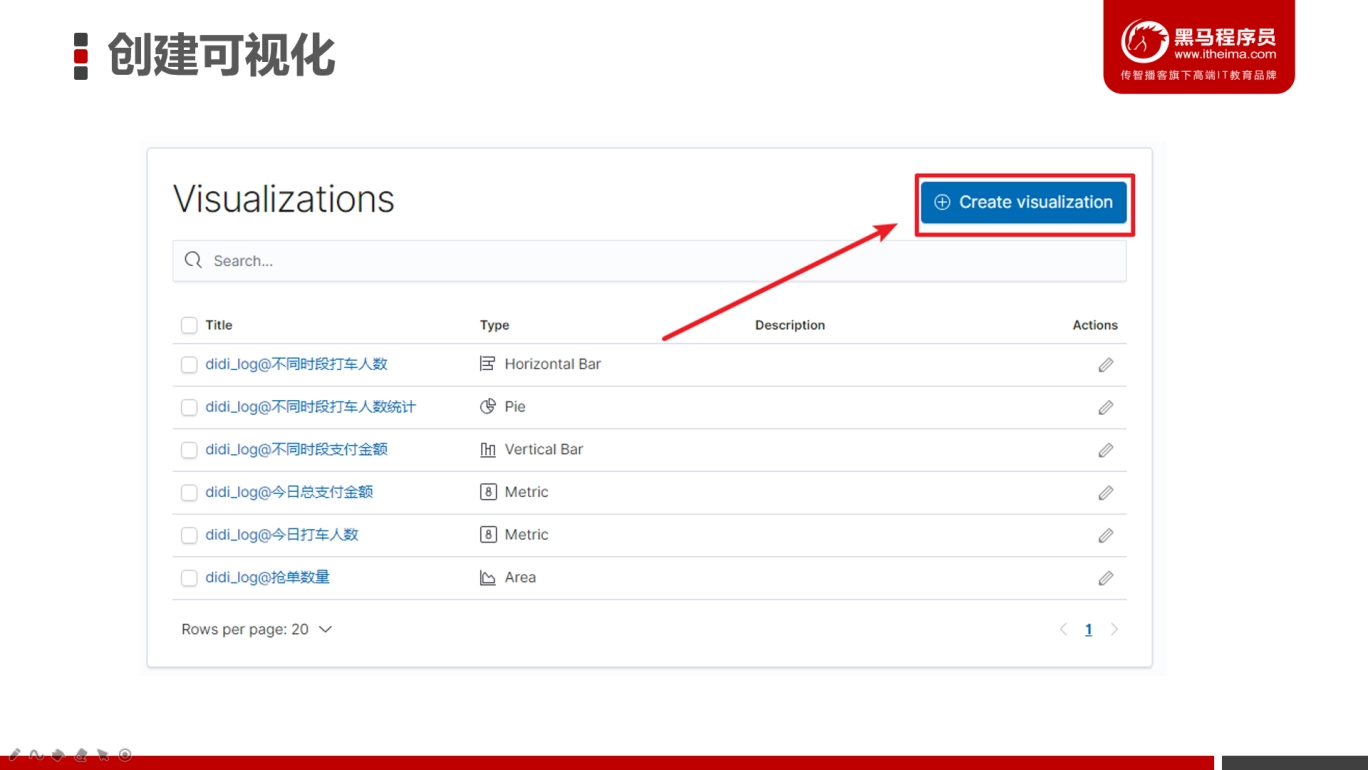Edit didi_log@不同时段打车人数 via pencil icon
Screen dimensions: 1368x770
tap(1105, 365)
